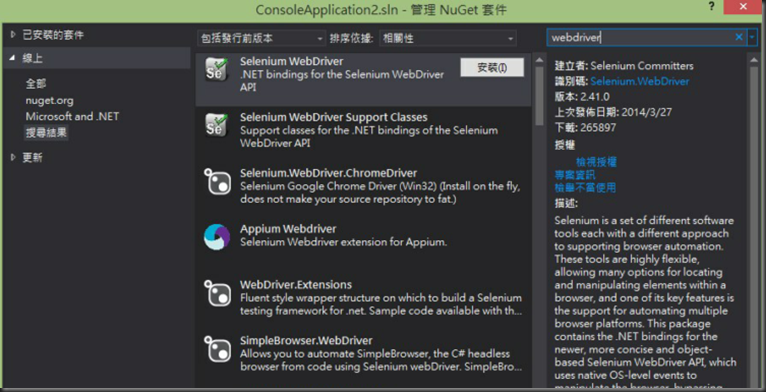Click the WebDriver.Extensions package icon
The width and height of the screenshot is (766, 392).
[x=216, y=293]
